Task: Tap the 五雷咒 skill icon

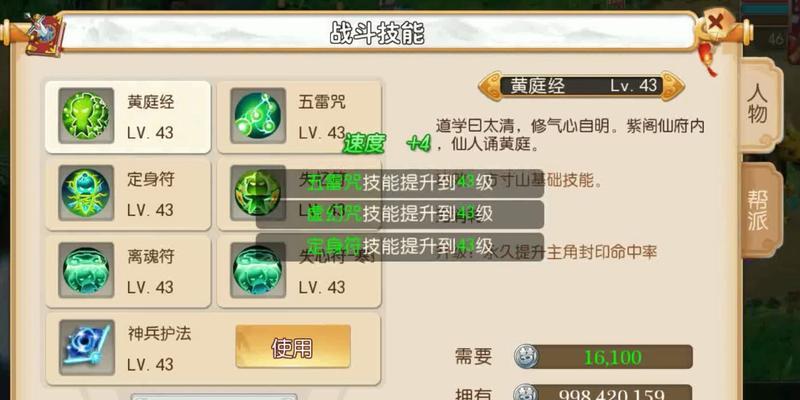Action: [x=258, y=116]
